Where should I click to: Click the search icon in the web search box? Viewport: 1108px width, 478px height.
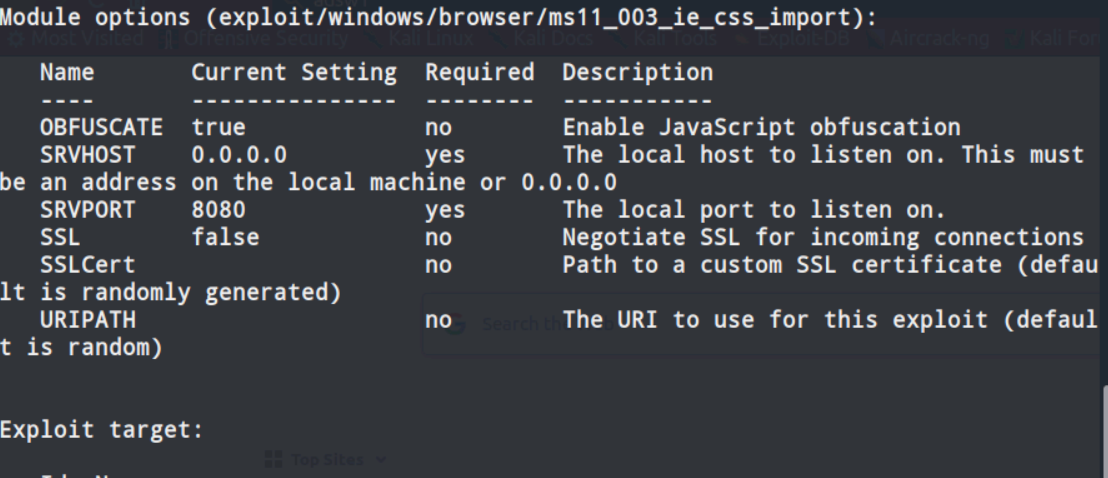[456, 323]
